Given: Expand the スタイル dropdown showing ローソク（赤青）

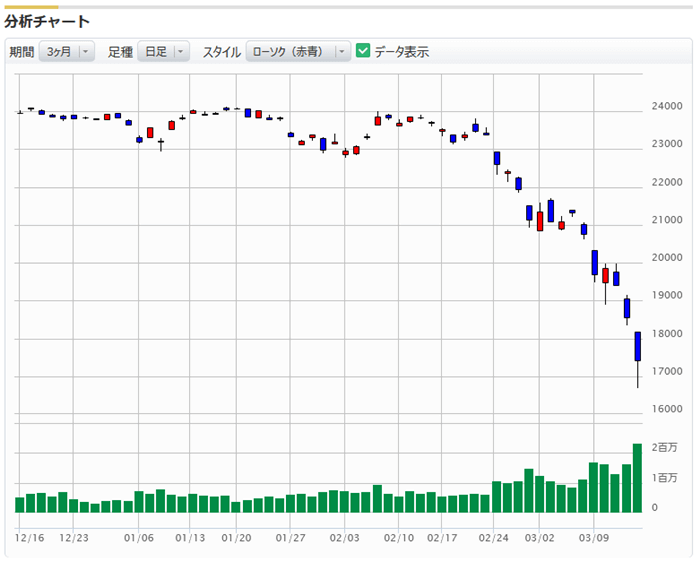Looking at the screenshot, I should (x=288, y=52).
